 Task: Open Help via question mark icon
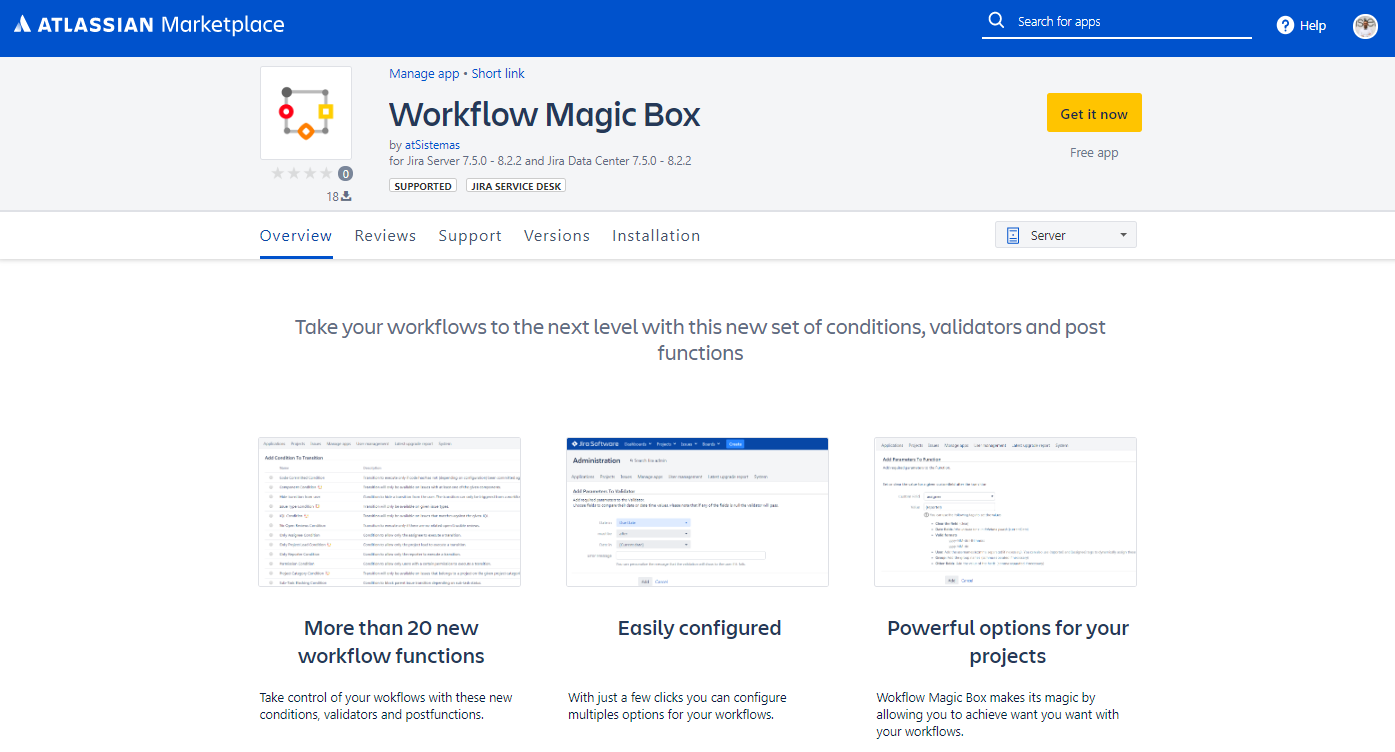click(1285, 25)
